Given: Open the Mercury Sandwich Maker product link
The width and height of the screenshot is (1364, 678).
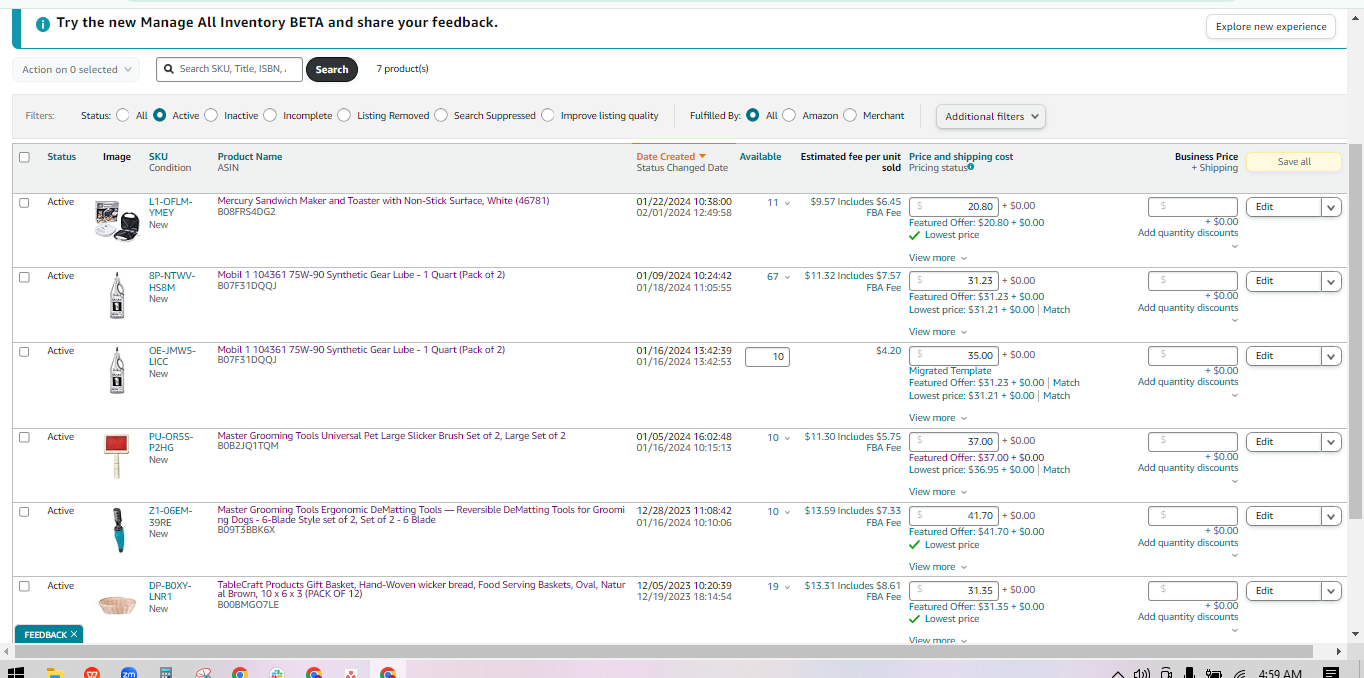Looking at the screenshot, I should (383, 201).
